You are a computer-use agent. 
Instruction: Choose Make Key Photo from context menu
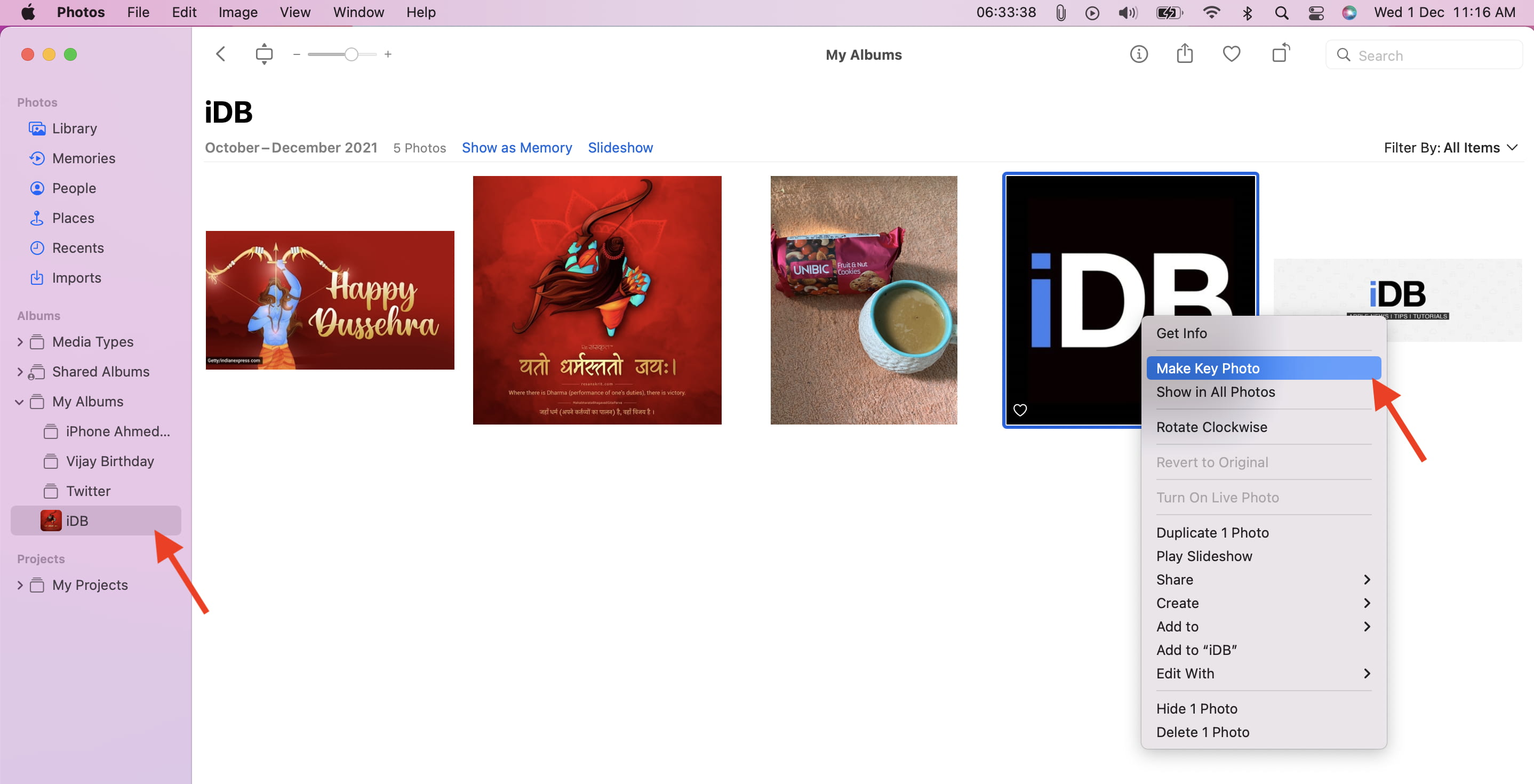(1263, 369)
